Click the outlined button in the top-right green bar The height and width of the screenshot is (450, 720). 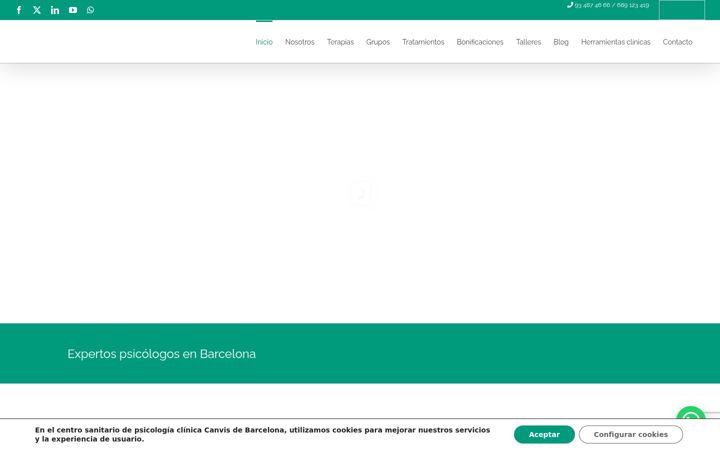pyautogui.click(x=681, y=10)
